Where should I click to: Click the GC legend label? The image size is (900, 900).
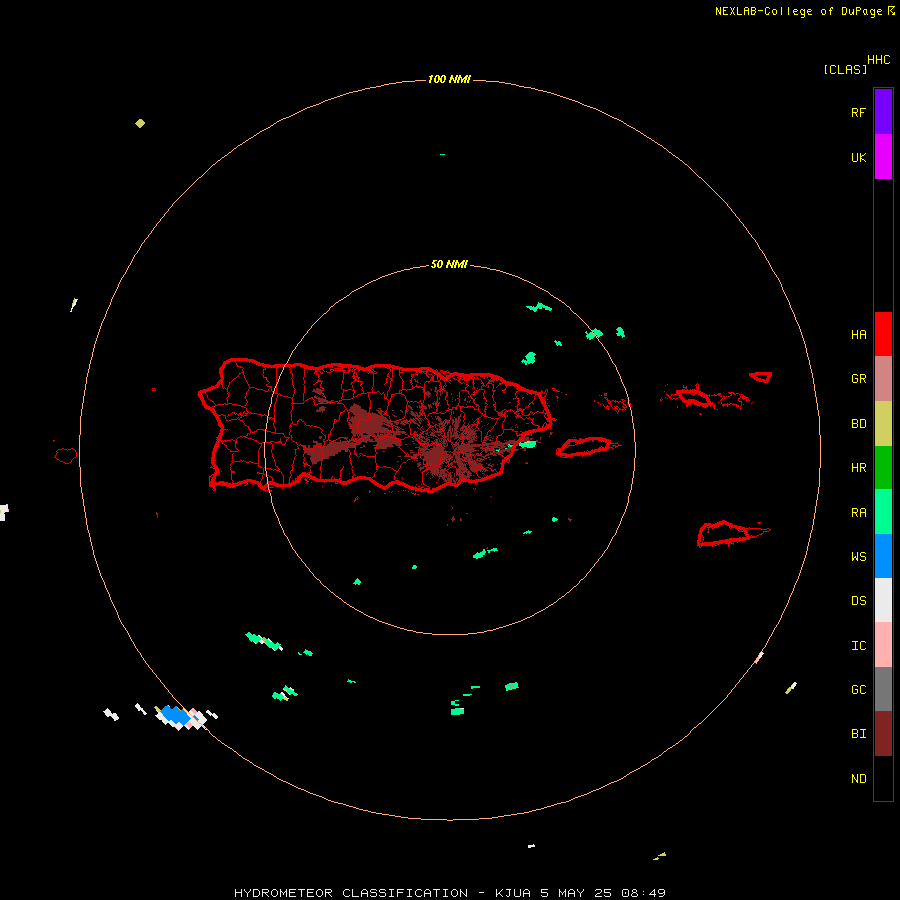[858, 690]
